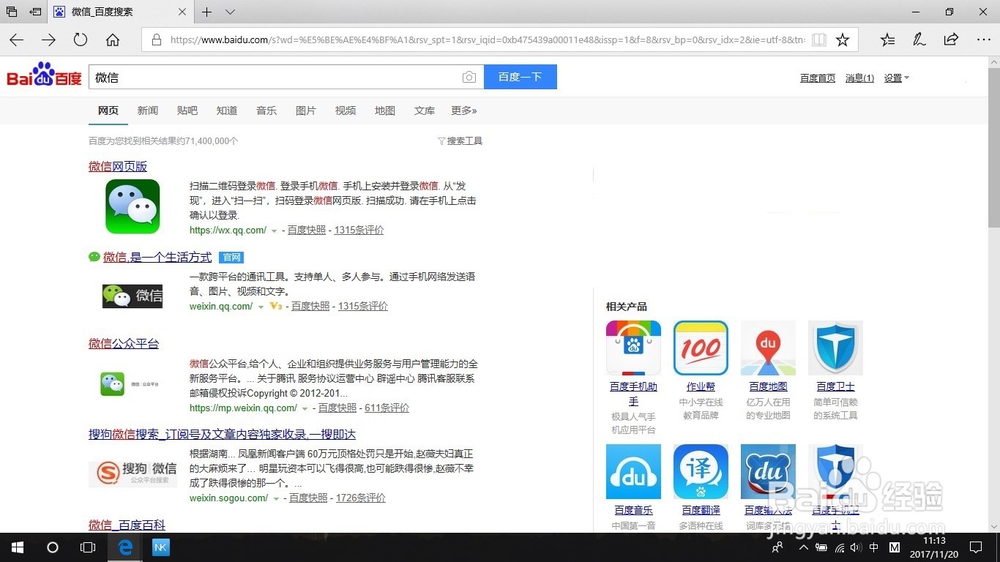
Task: Click the set tabs aside icon
Action: pos(36,11)
